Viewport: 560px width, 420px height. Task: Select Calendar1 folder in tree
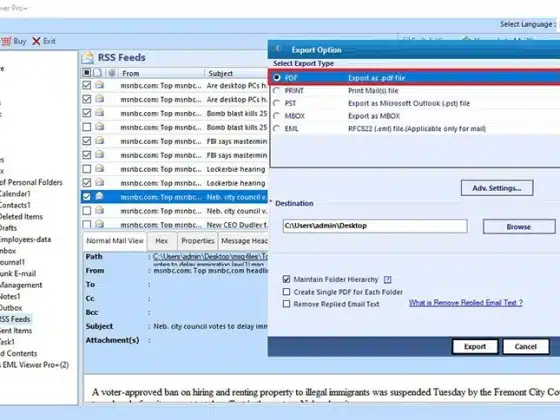coord(15,194)
